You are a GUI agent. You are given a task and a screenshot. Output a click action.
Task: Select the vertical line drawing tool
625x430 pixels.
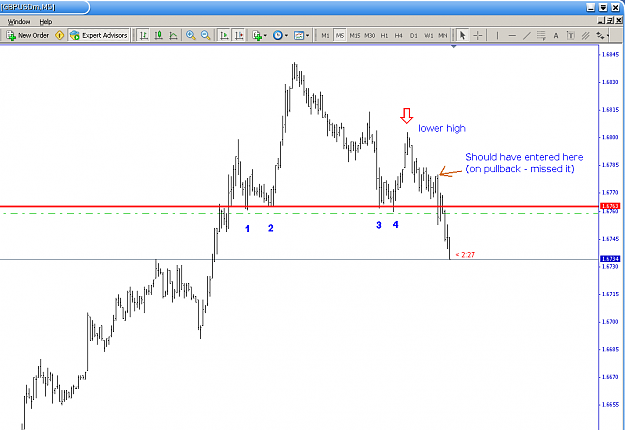497,35
